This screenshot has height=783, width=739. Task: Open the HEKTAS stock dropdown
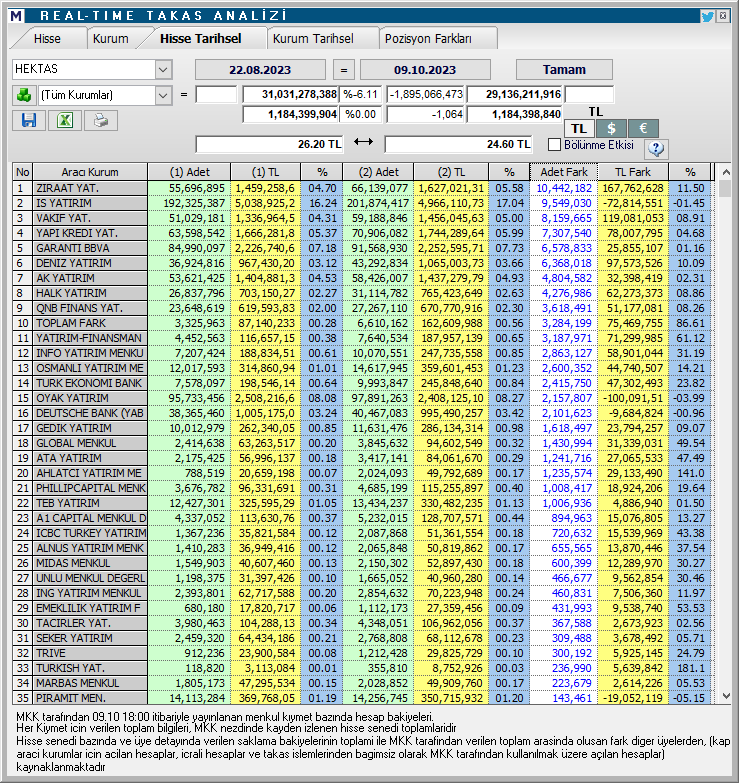(x=163, y=69)
